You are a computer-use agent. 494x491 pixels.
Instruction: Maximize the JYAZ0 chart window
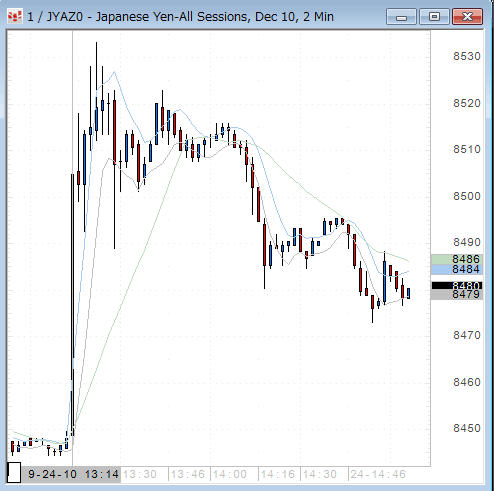tap(434, 17)
